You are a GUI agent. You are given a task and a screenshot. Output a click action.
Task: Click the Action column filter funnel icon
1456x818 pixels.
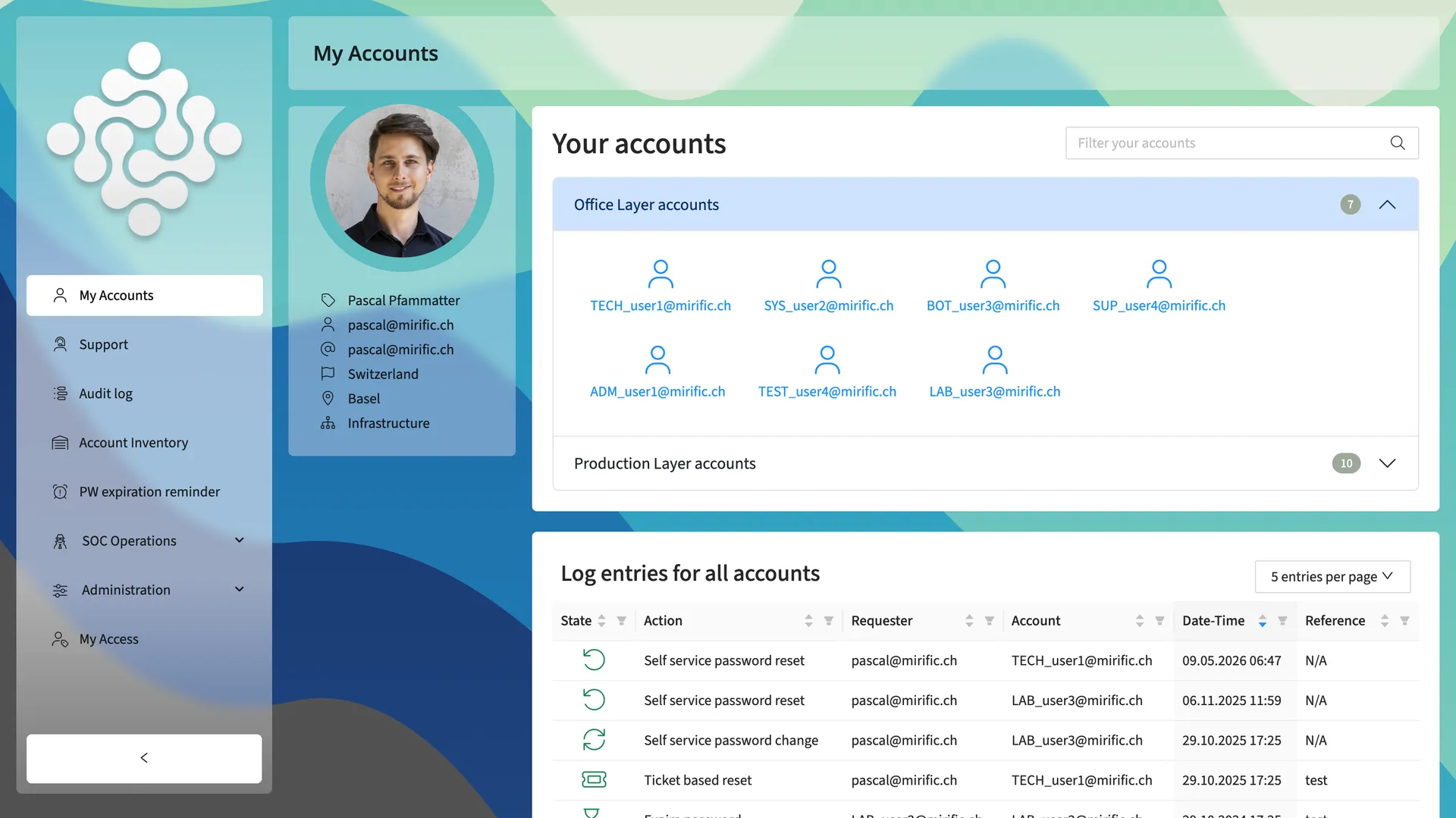pos(829,621)
